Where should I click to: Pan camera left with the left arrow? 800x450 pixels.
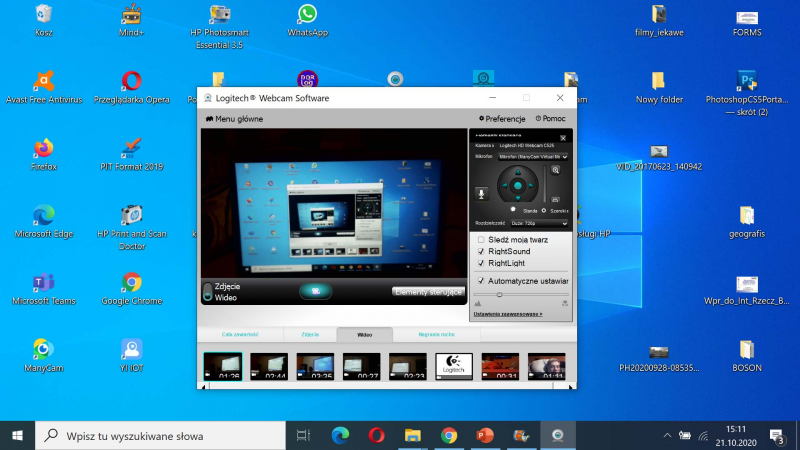[x=505, y=185]
